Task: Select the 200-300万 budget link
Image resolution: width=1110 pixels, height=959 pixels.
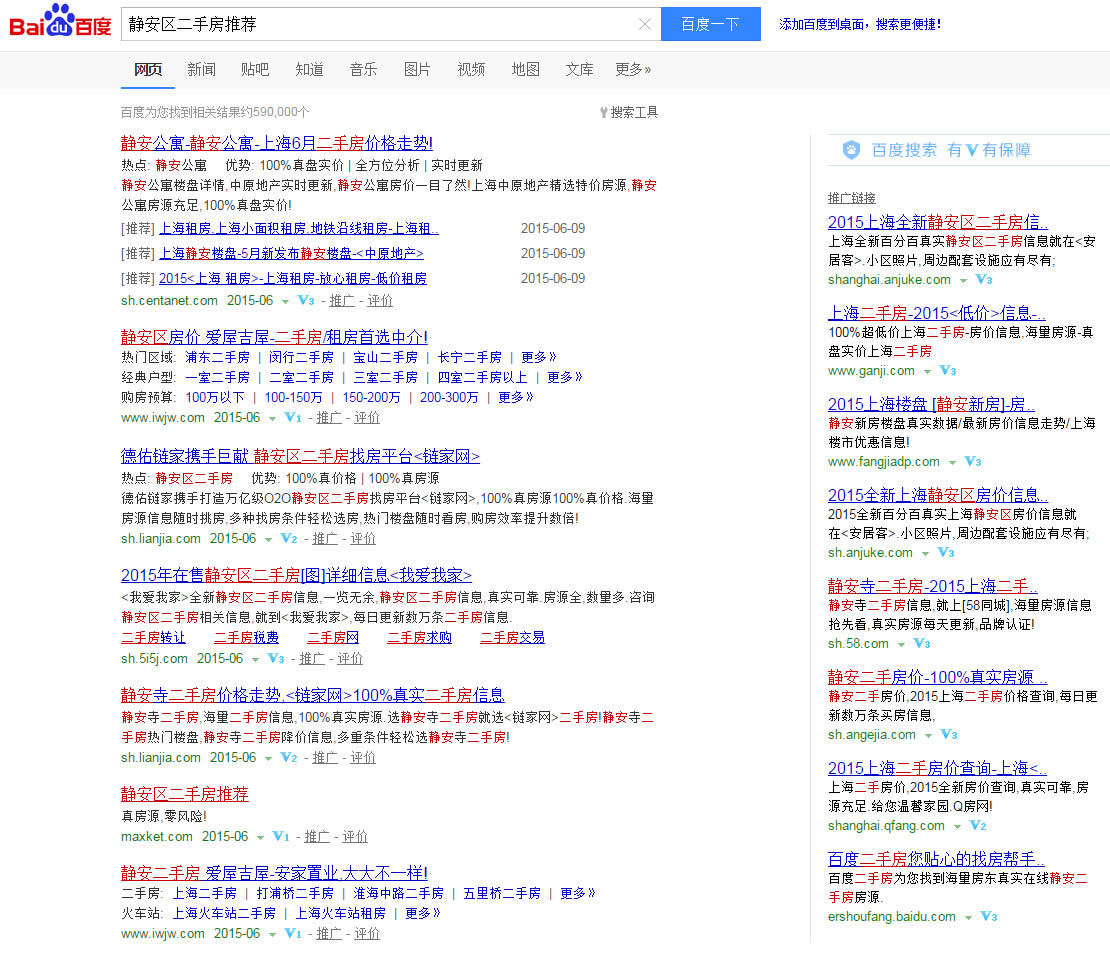Action: [449, 397]
